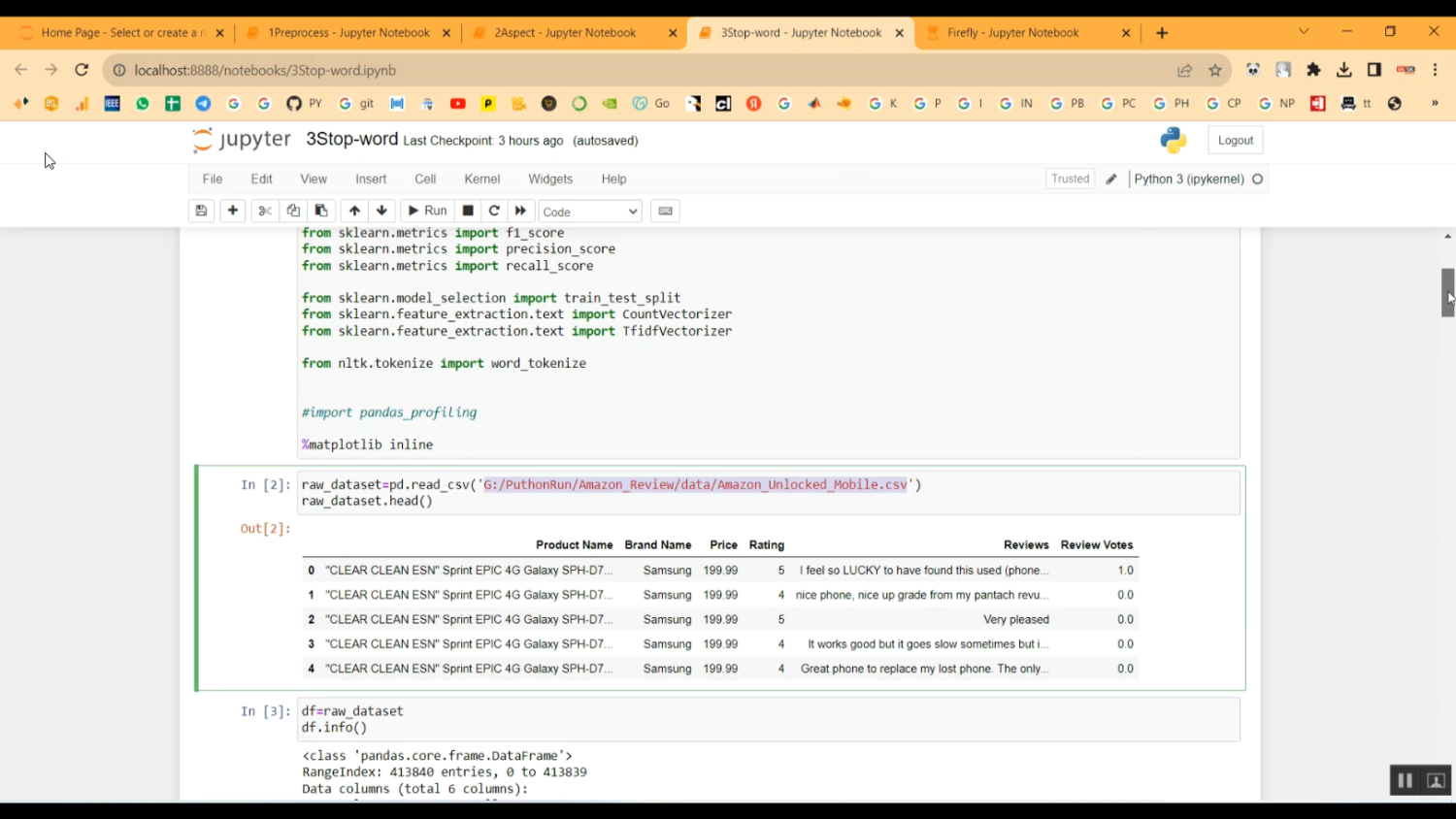Image resolution: width=1456 pixels, height=819 pixels.
Task: Switch to the 2Aspect notebook tab
Action: coord(565,33)
